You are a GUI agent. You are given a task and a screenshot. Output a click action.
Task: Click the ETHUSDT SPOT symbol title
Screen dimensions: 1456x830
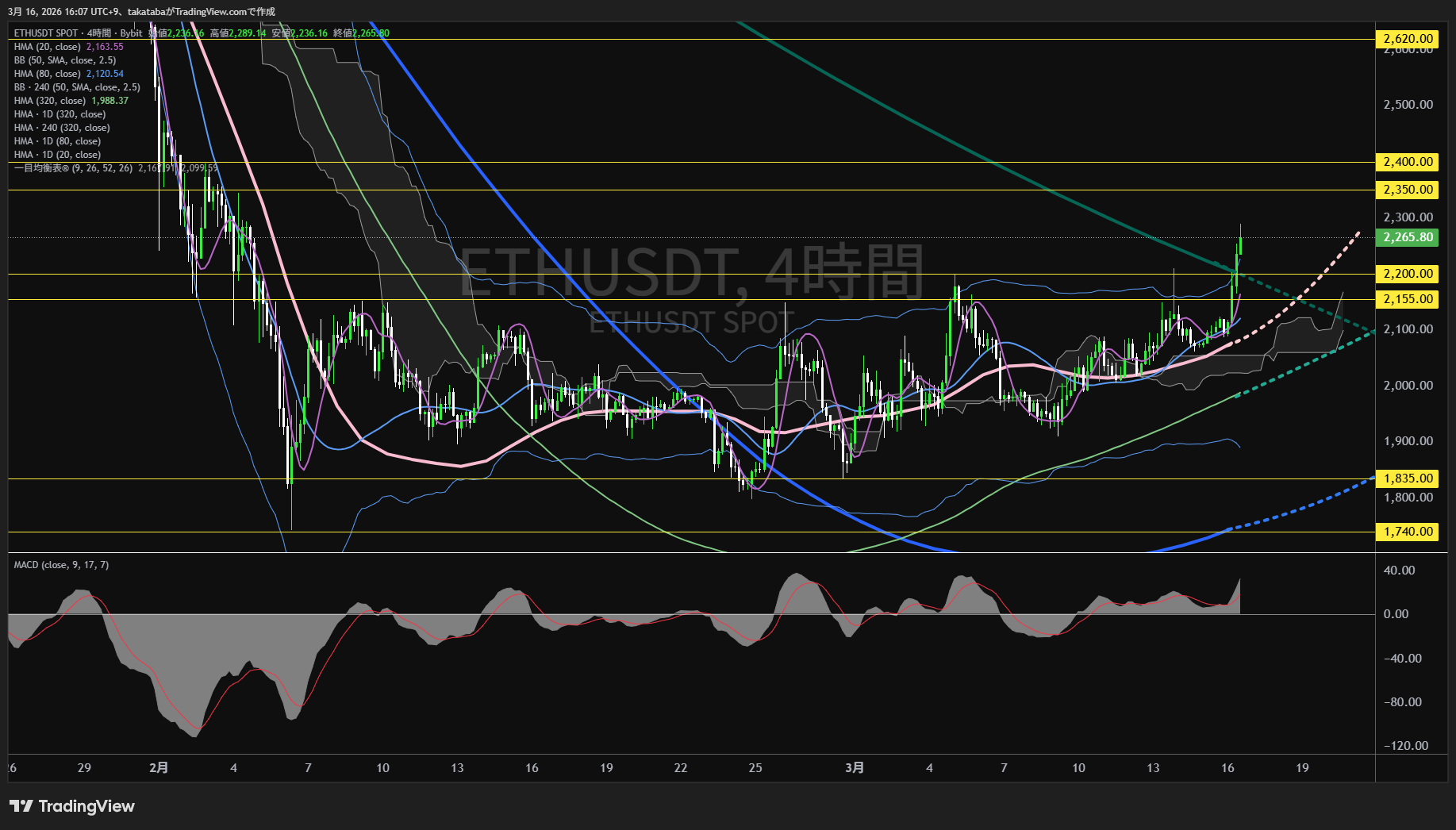(46, 33)
